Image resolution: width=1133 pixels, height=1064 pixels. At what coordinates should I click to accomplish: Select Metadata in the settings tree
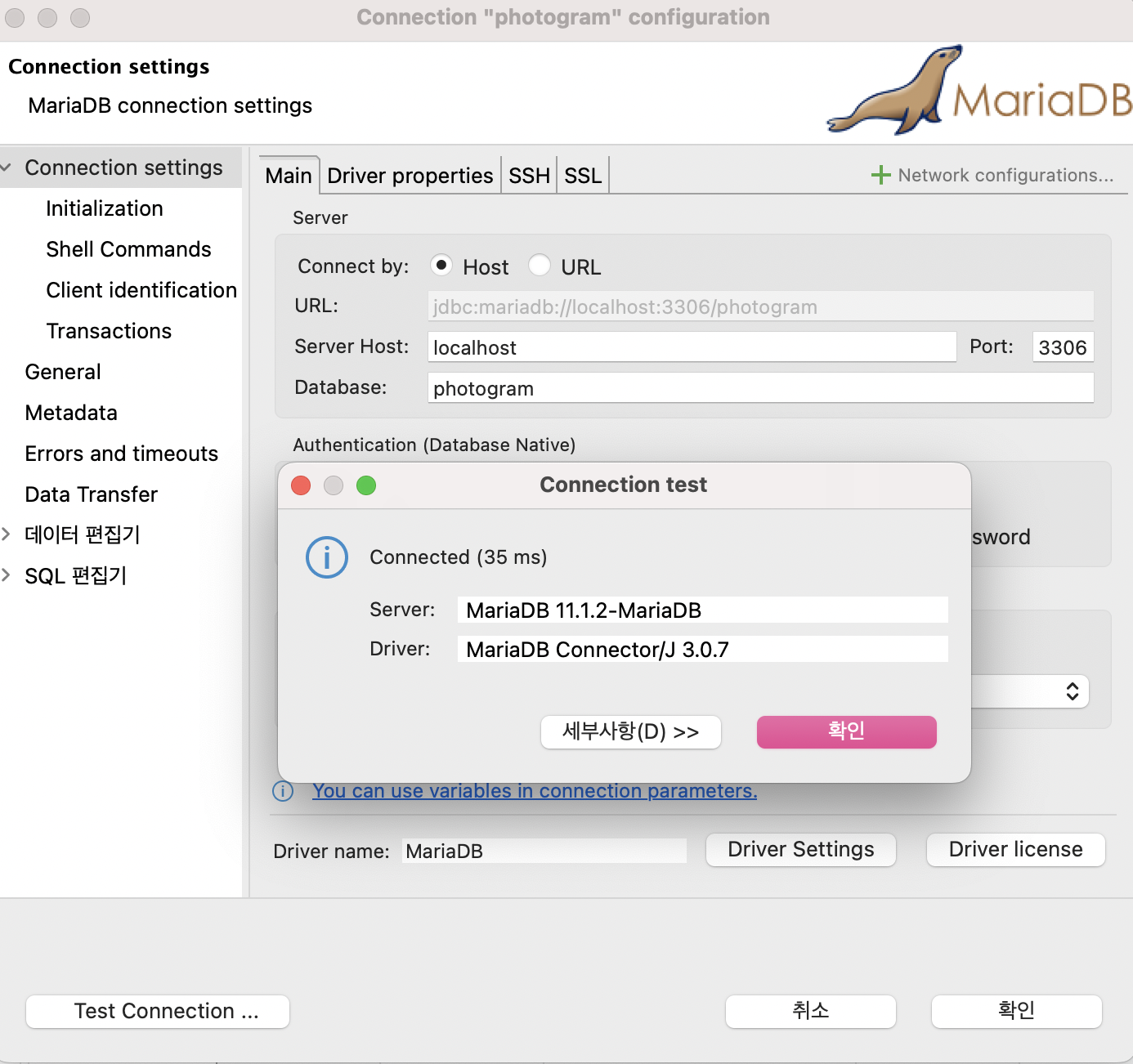tap(71, 413)
